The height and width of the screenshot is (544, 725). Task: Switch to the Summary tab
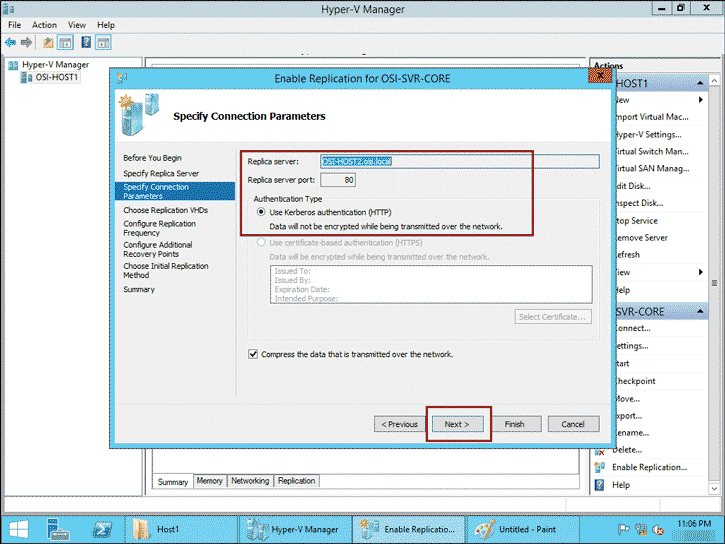[x=172, y=482]
